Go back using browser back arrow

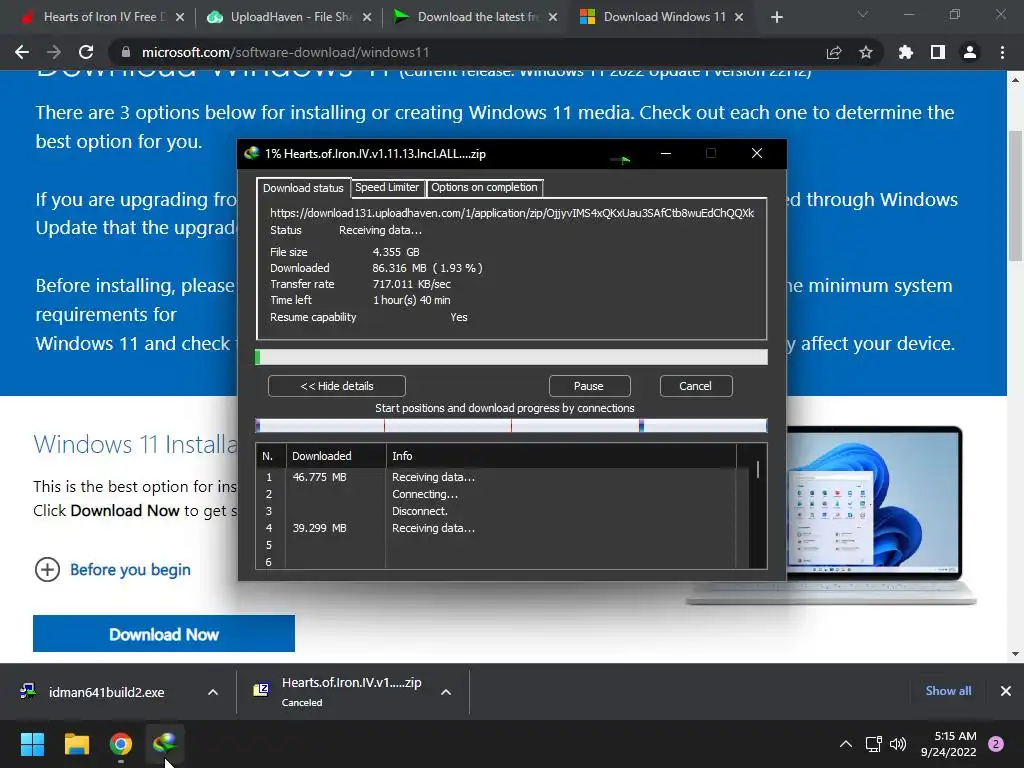pos(22,52)
